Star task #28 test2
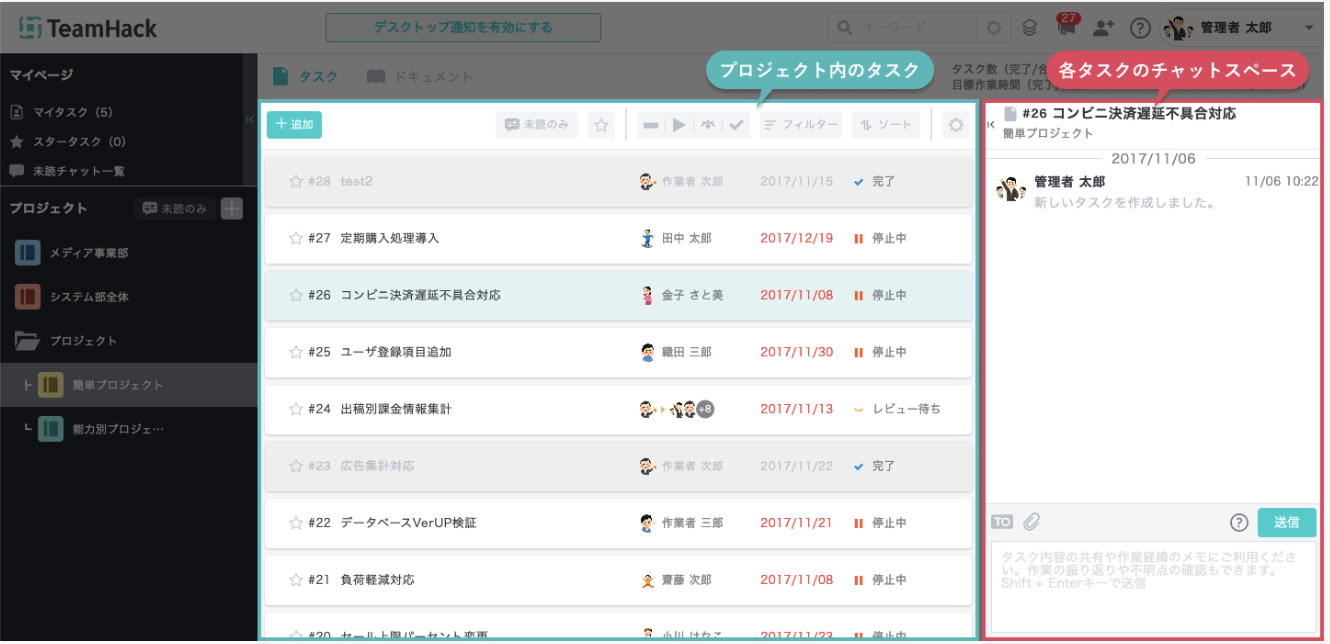Image resolution: width=1330 pixels, height=644 pixels. pyautogui.click(x=295, y=181)
